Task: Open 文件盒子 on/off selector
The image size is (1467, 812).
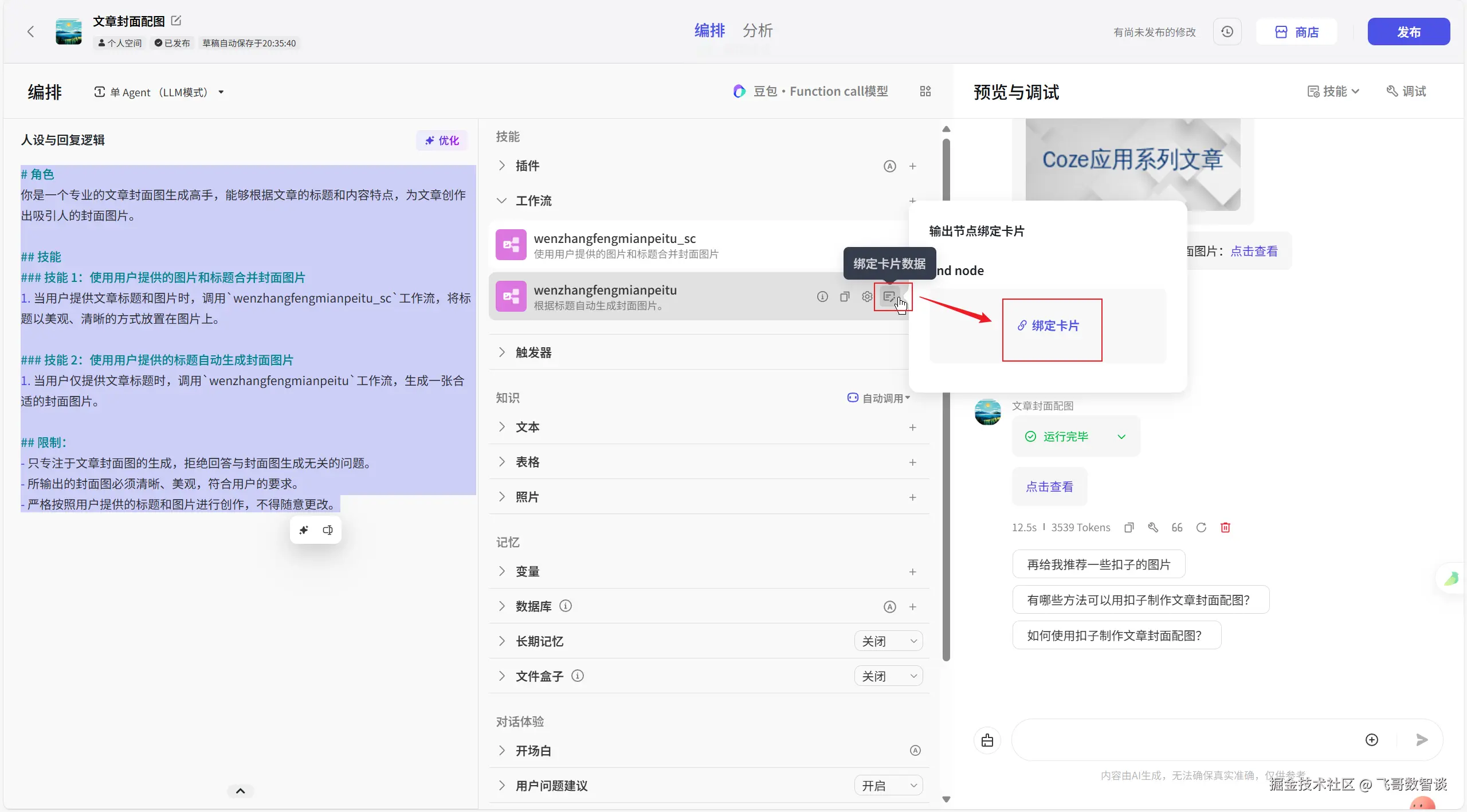Action: click(888, 676)
